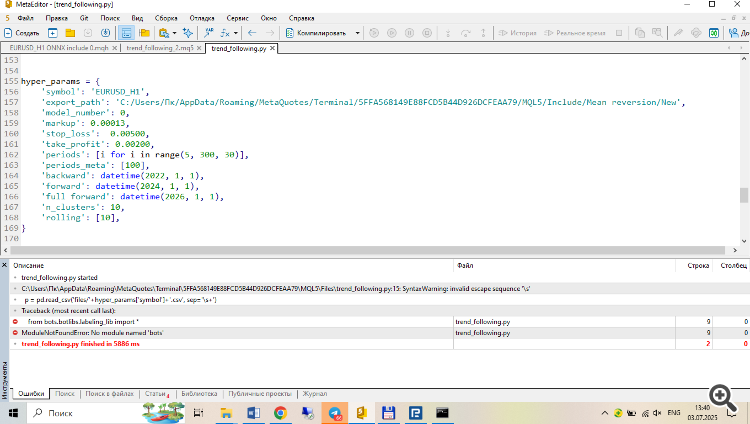This screenshot has height=424, width=750.
Task: Click the styler pen toolbar icon
Action: [678, 33]
